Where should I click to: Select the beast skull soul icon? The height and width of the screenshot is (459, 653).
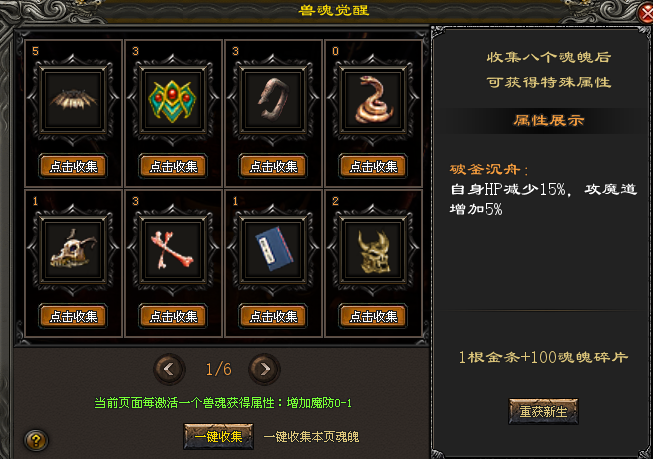tap(73, 250)
